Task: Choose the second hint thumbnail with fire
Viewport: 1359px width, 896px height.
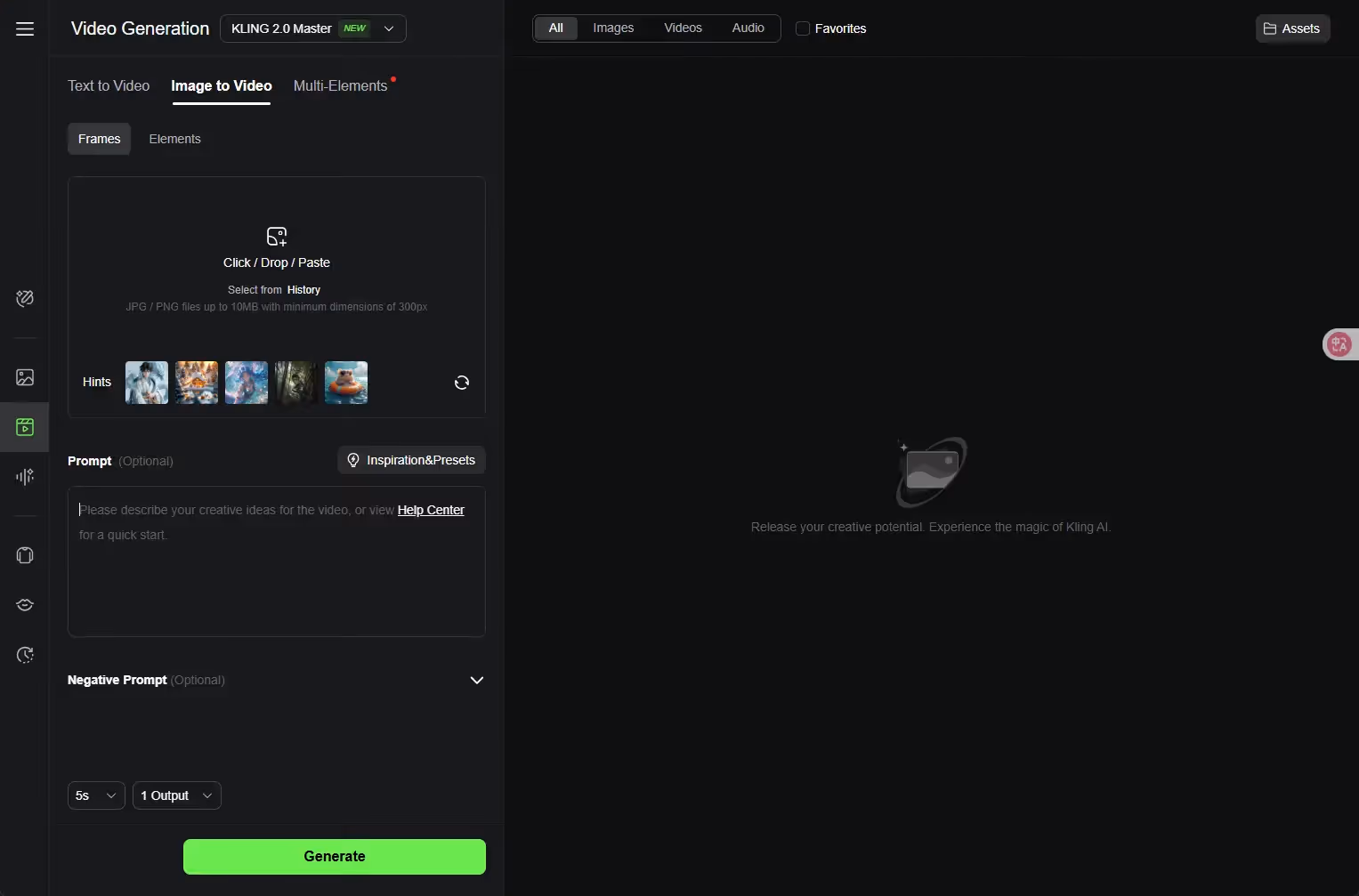Action: coord(197,383)
